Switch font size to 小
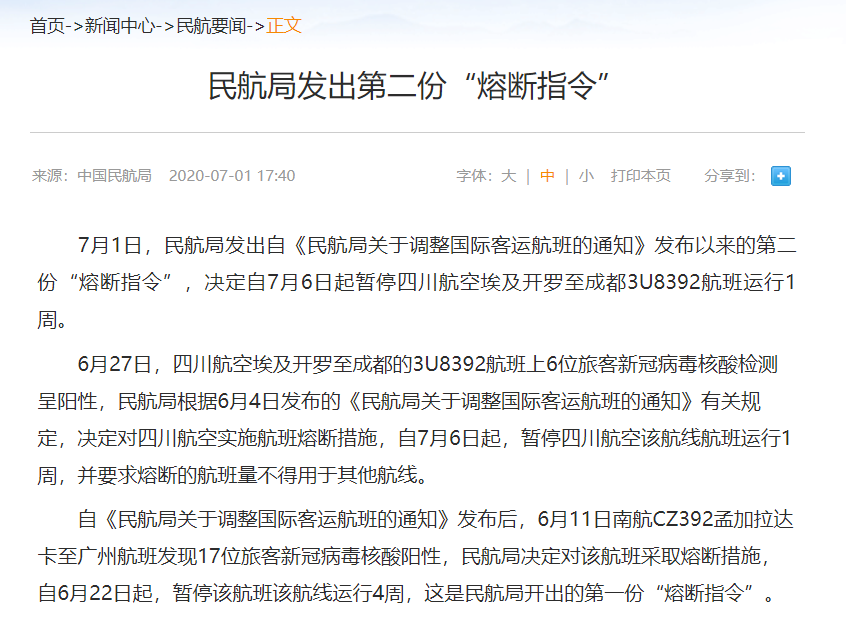This screenshot has height=639, width=846. pos(586,176)
